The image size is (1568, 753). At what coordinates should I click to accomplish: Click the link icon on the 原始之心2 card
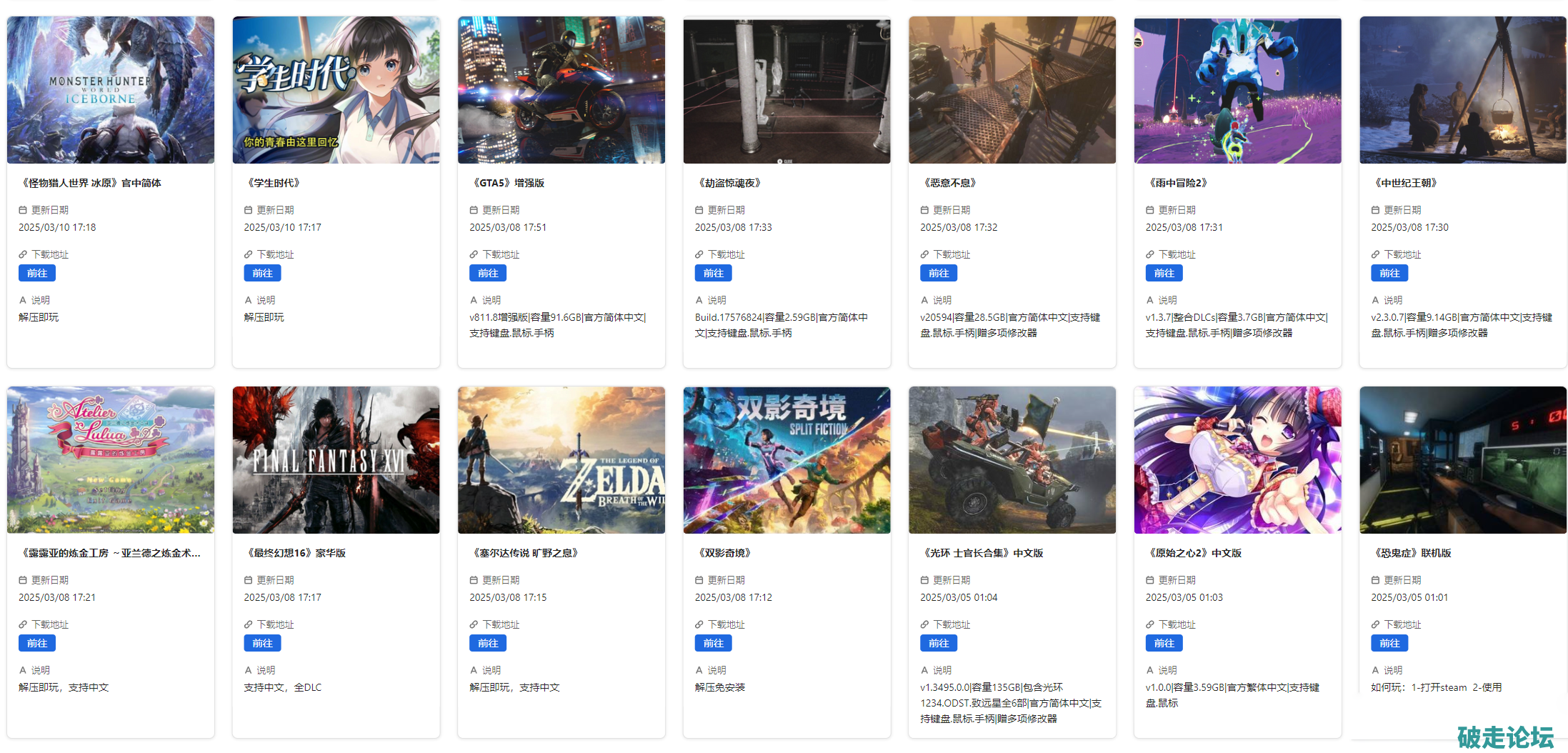tap(1150, 624)
